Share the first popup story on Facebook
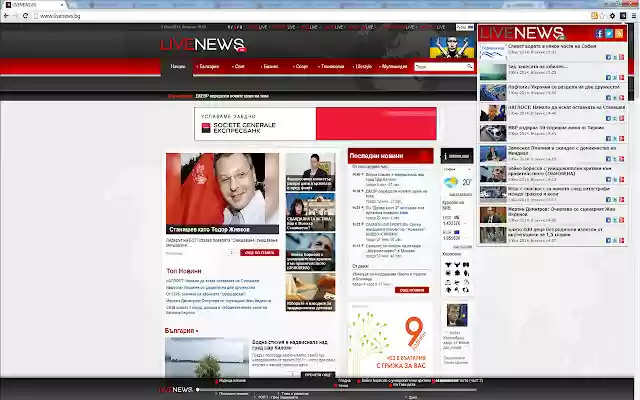Viewport: 640px width, 400px height. click(608, 57)
